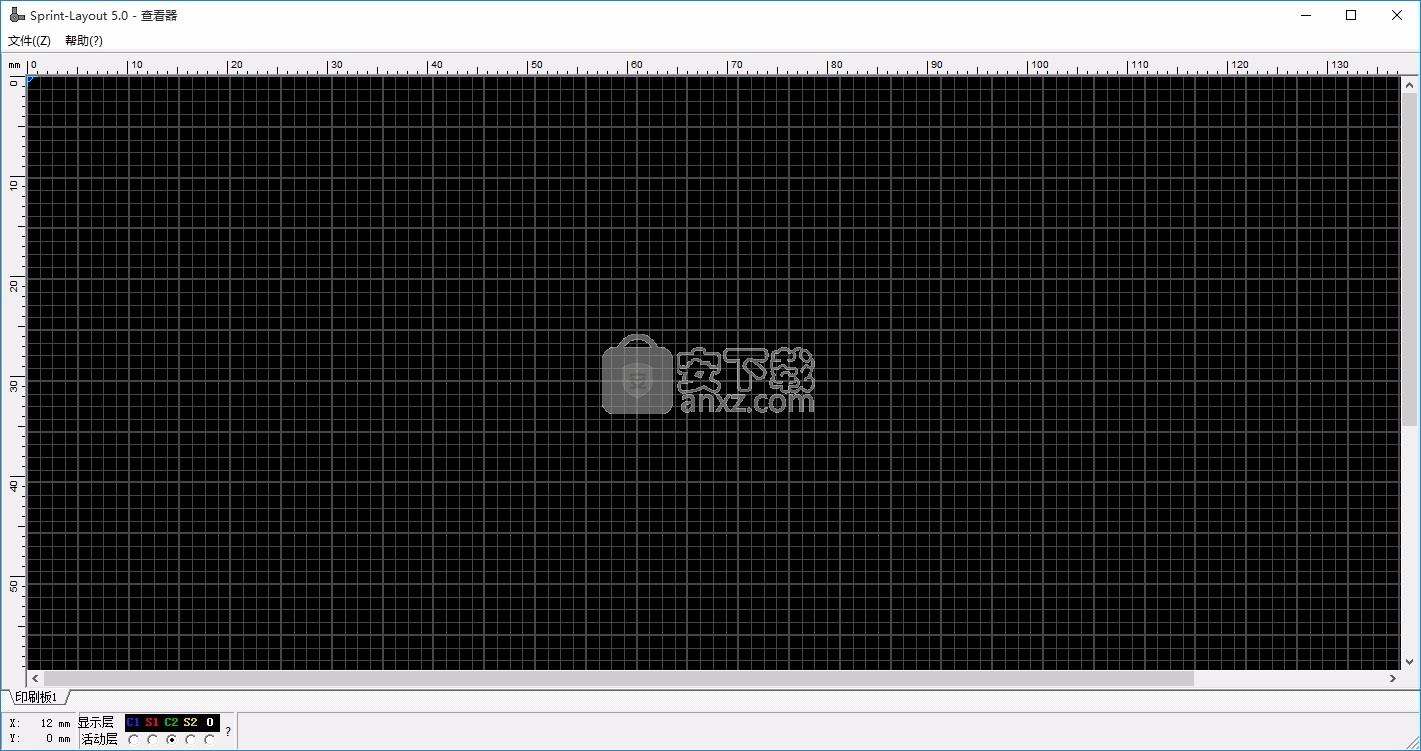Click the Sprint-Layout application icon in title bar
The image size is (1421, 751).
tap(16, 15)
